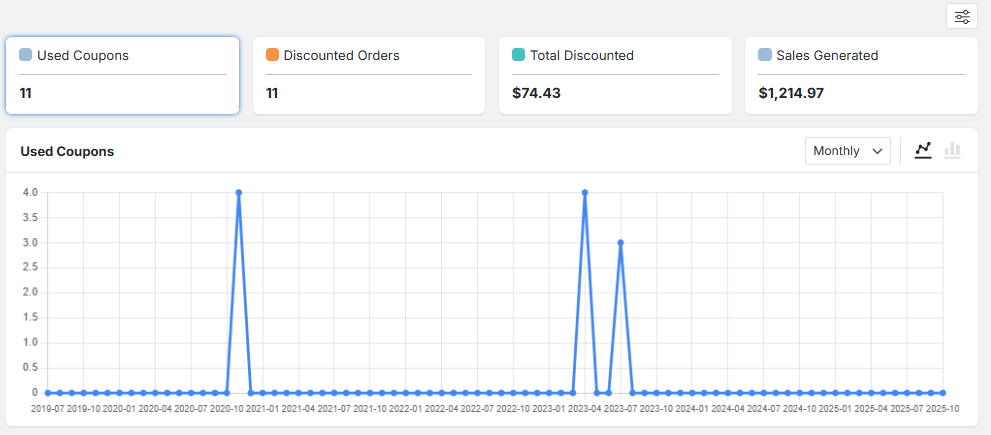
Task: Click the first peak point at 4.0
Action: pos(239,192)
